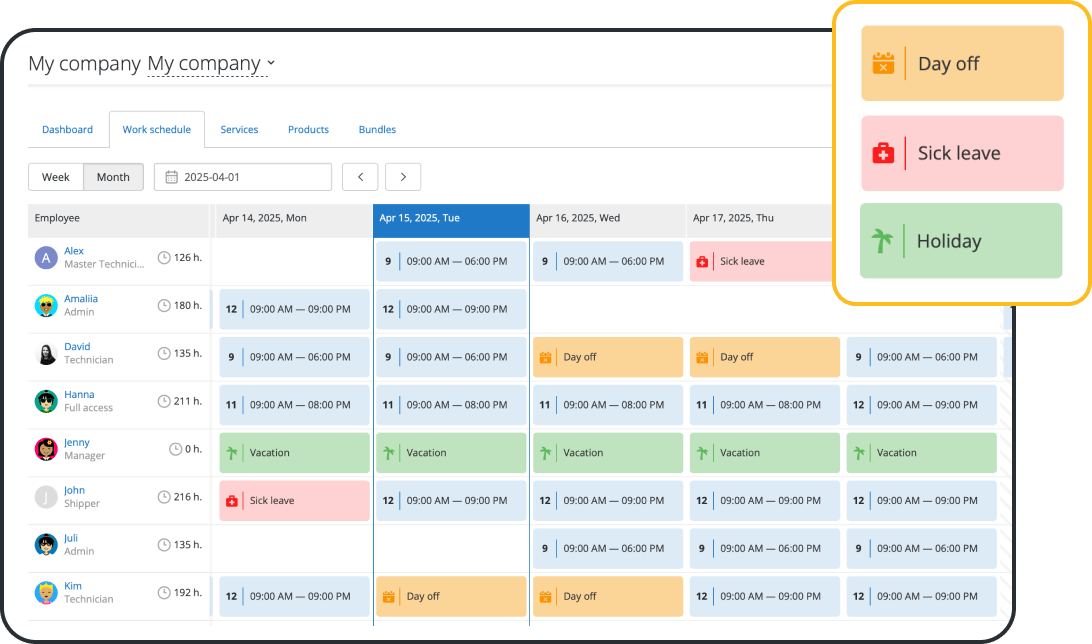Click the next period arrow button
The image size is (1092, 644).
click(403, 176)
